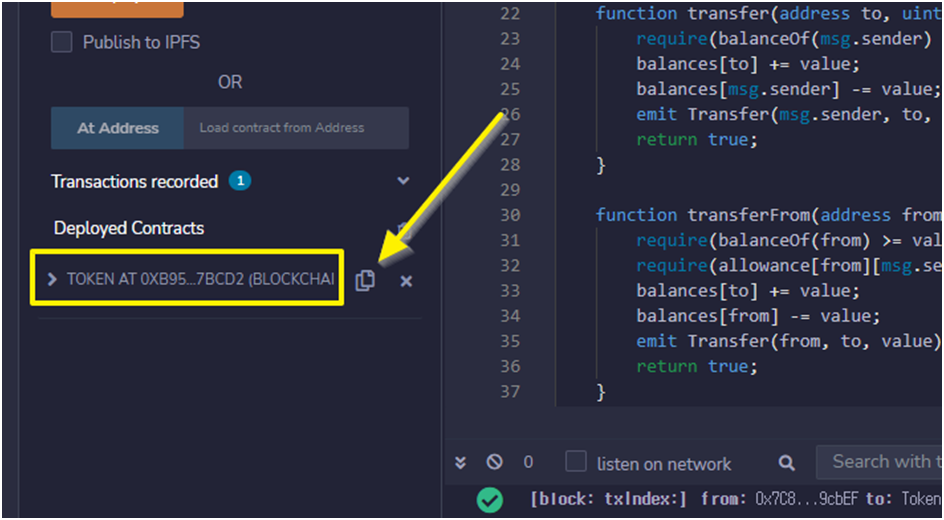Expand the Transactions recorded section
944x520 pixels.
(x=403, y=181)
